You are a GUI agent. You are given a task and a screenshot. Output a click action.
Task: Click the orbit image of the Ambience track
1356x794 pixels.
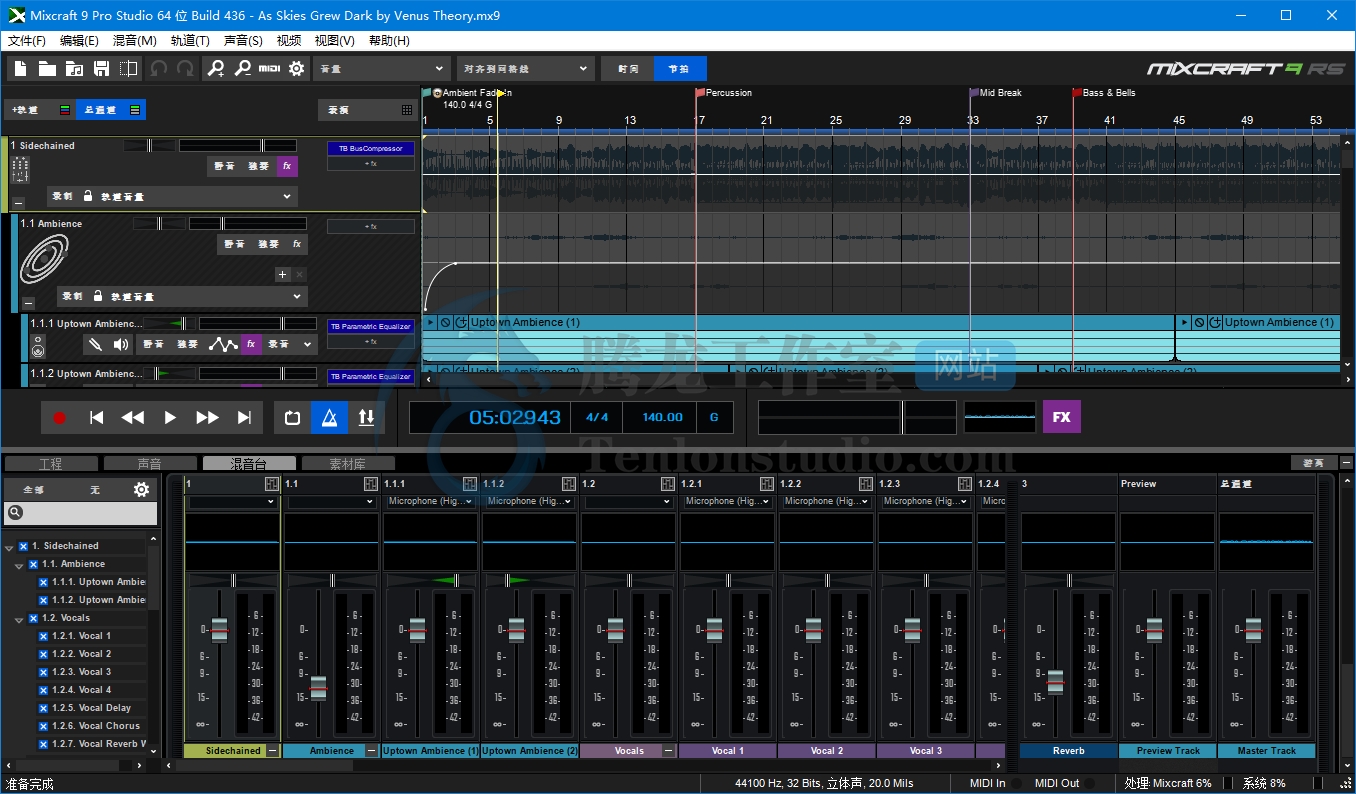tap(44, 258)
